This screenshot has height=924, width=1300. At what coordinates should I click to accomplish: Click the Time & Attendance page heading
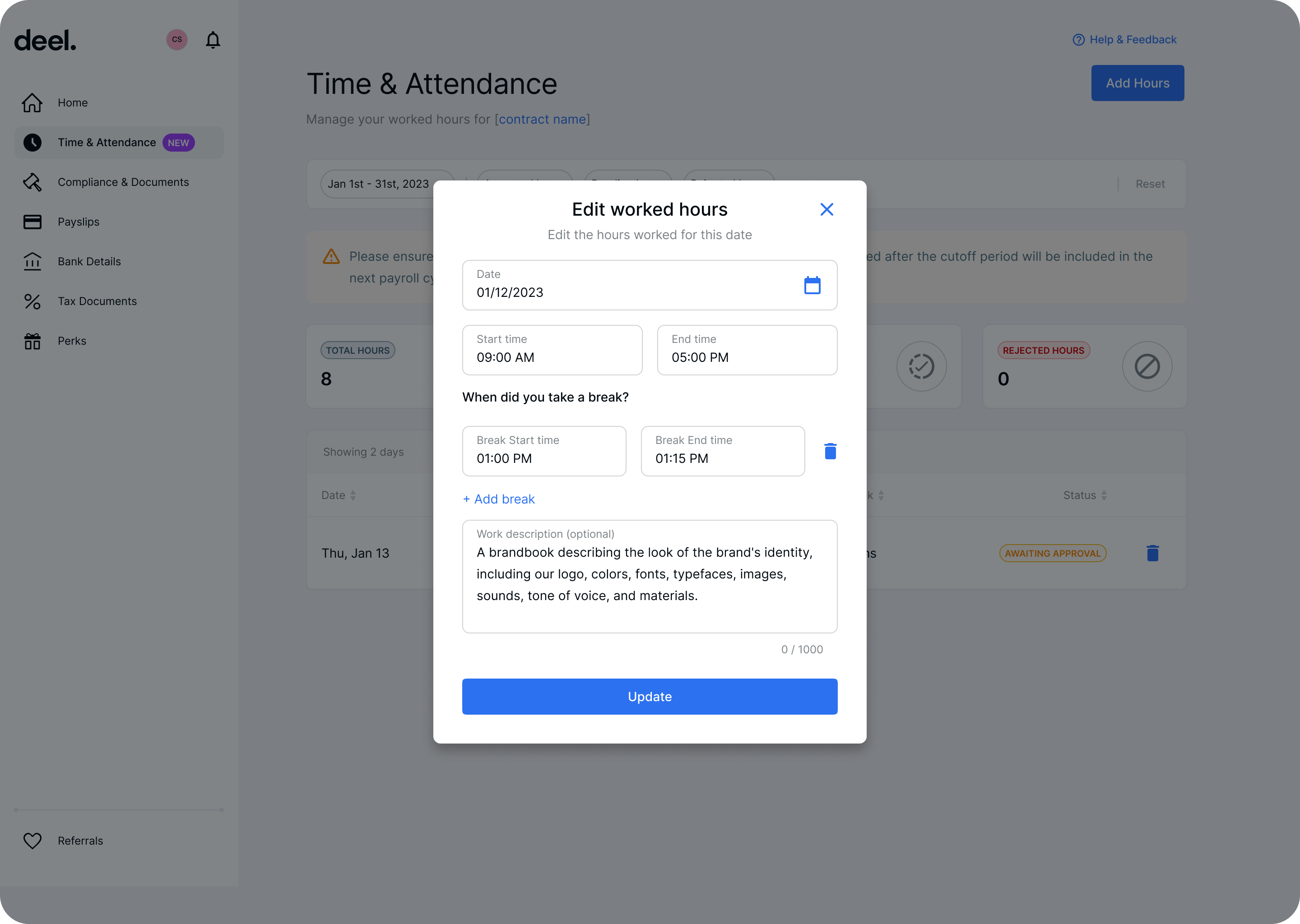tap(432, 83)
